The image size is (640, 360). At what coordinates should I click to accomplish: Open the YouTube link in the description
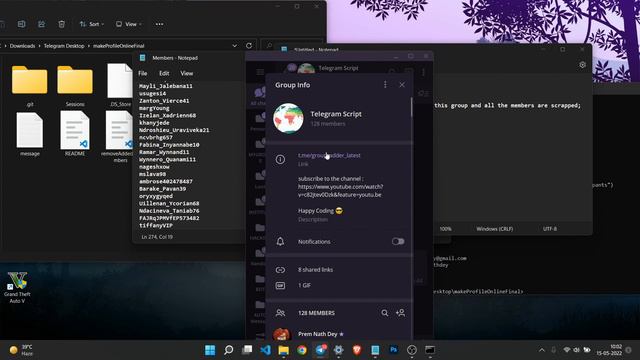340,191
